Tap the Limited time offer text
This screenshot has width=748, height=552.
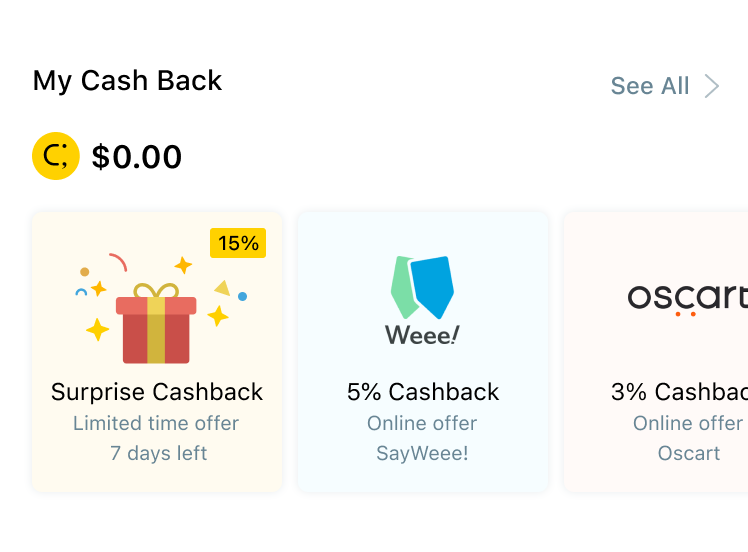point(156,423)
